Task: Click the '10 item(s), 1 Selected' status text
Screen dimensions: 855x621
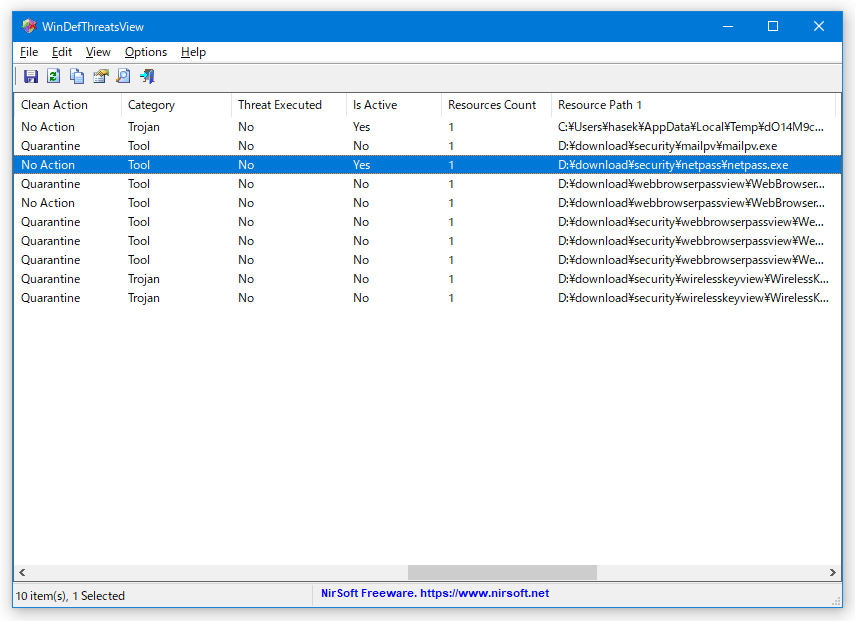Action: pyautogui.click(x=70, y=596)
